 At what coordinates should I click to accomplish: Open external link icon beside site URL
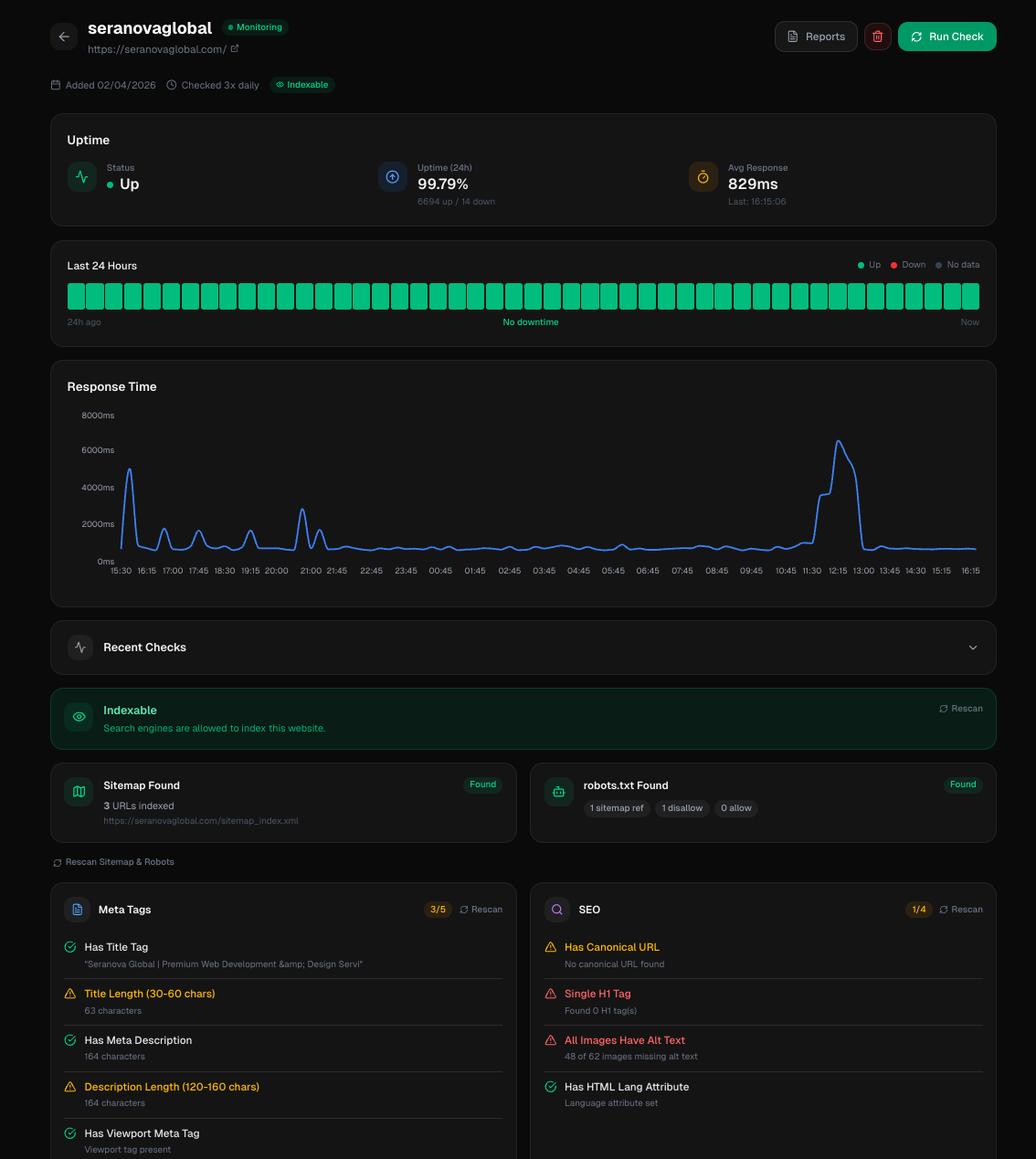[235, 48]
